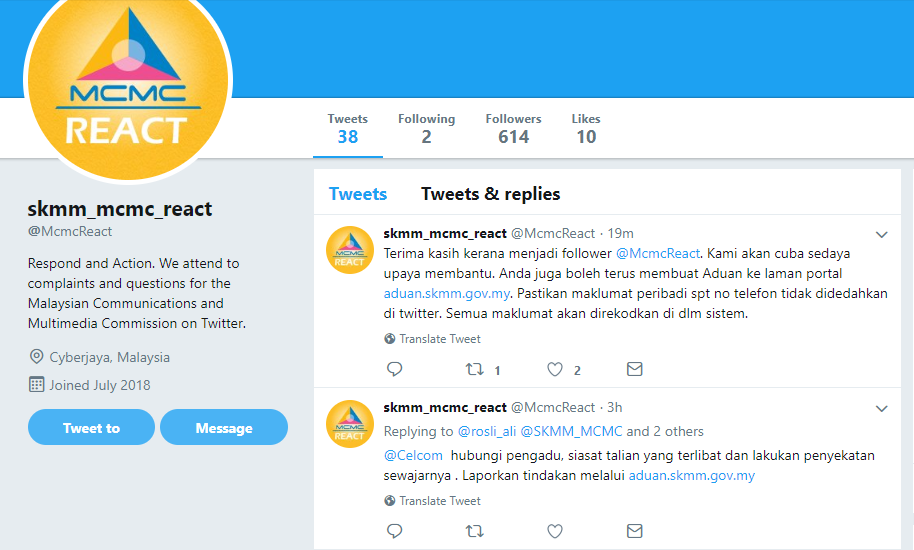Share Celcom tweet via message icon

point(634,531)
